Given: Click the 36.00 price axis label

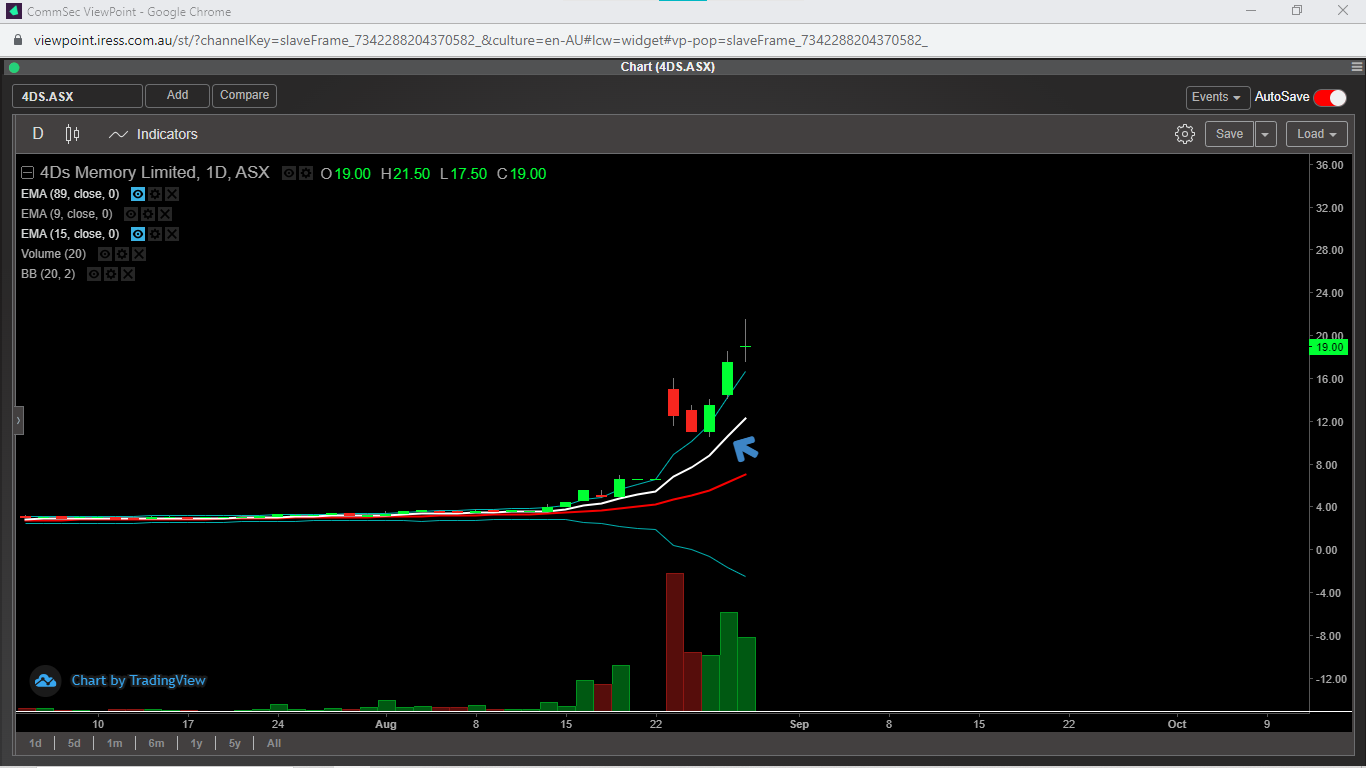Looking at the screenshot, I should 1330,165.
